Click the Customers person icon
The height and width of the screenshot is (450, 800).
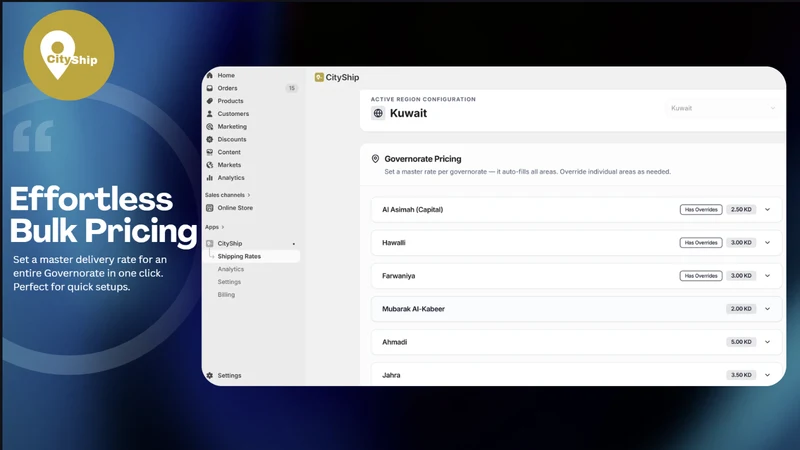tap(210, 114)
